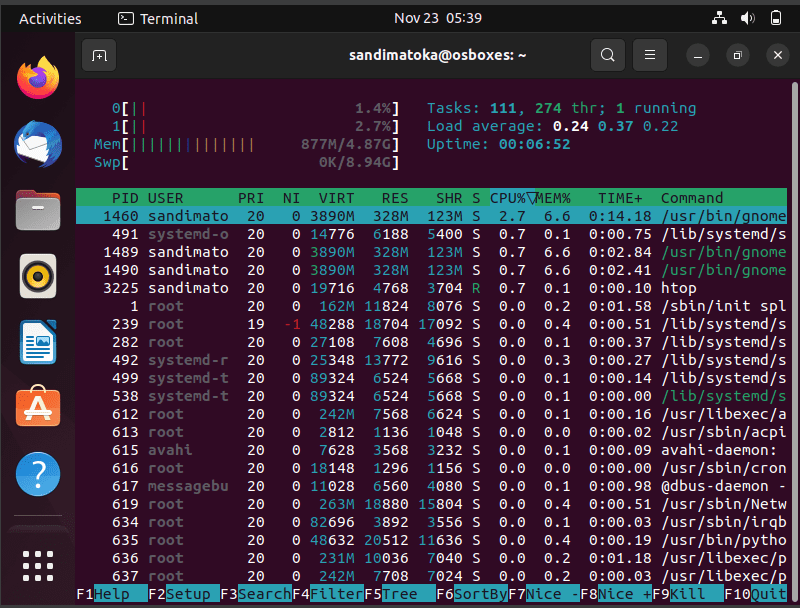Click the Mem usage bar meter
The height and width of the screenshot is (608, 800).
(x=246, y=144)
